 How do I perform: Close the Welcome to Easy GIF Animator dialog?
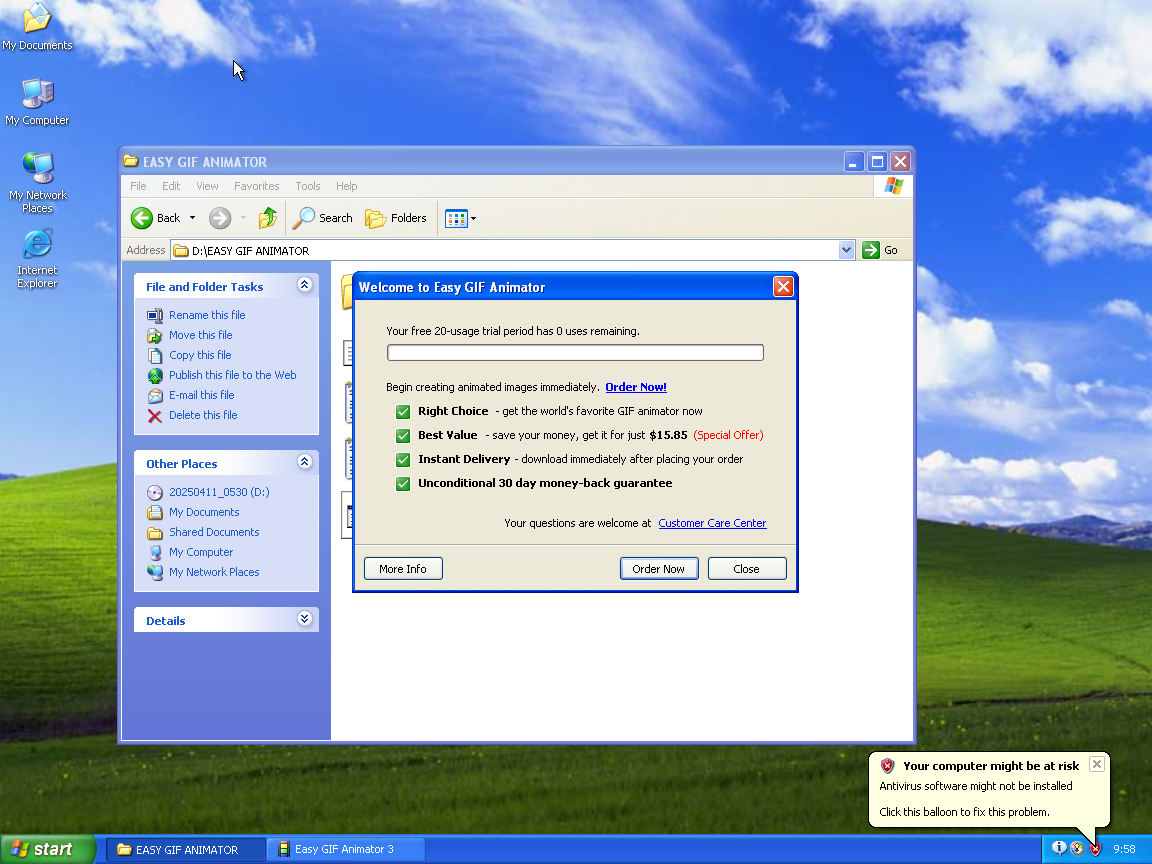tap(783, 287)
